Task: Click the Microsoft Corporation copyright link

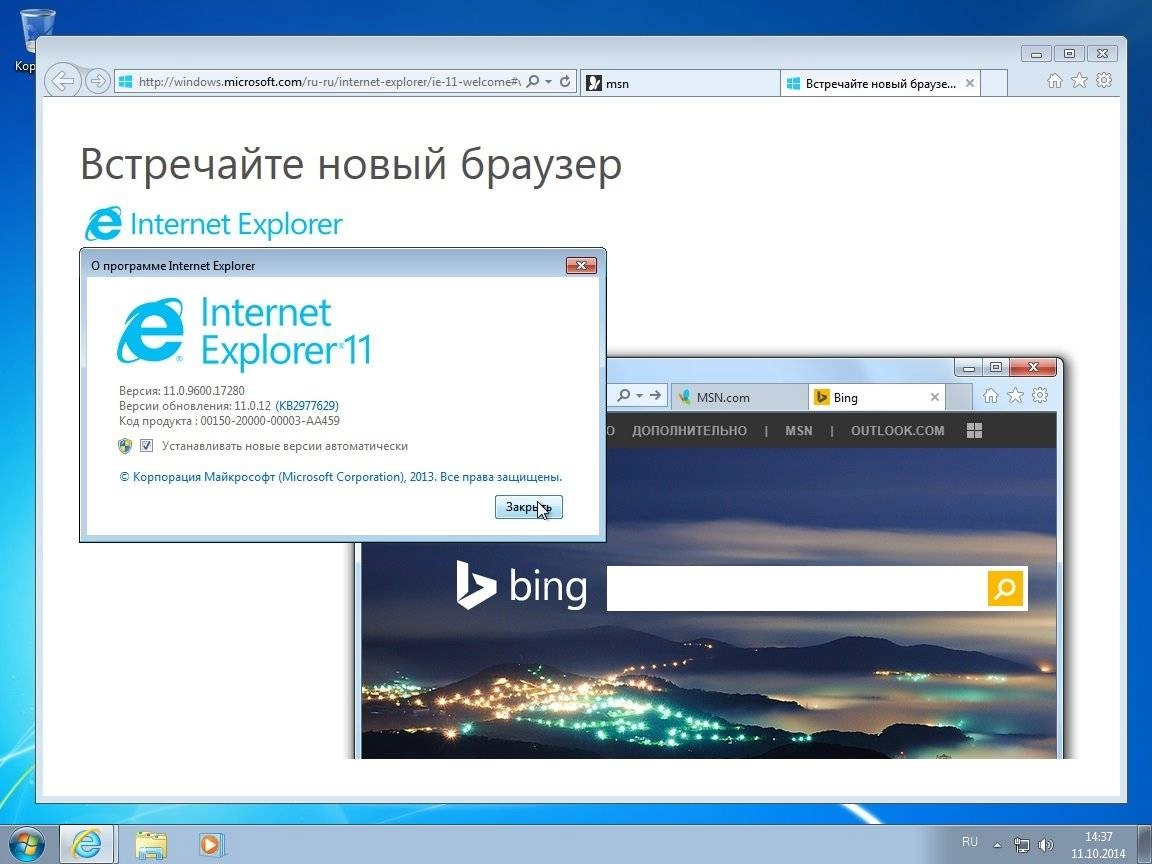Action: point(340,477)
